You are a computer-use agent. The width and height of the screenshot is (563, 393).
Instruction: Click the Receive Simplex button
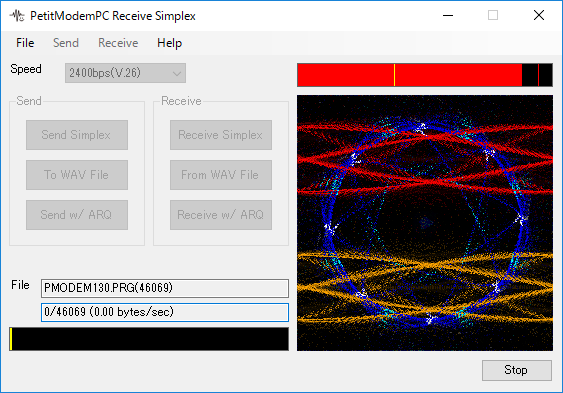[221, 135]
